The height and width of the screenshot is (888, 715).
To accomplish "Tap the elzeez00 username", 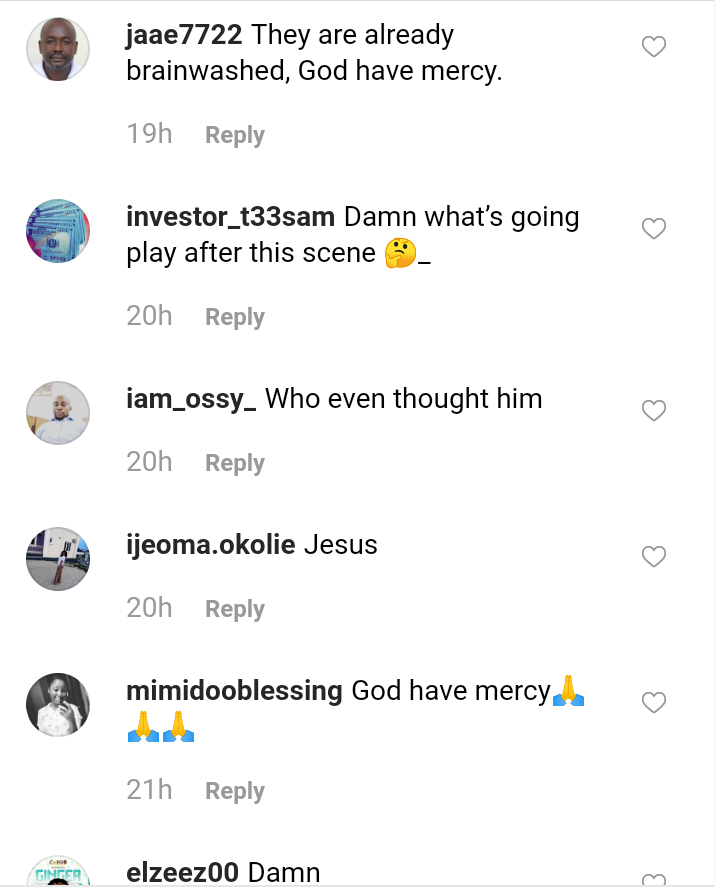I will click(x=183, y=873).
